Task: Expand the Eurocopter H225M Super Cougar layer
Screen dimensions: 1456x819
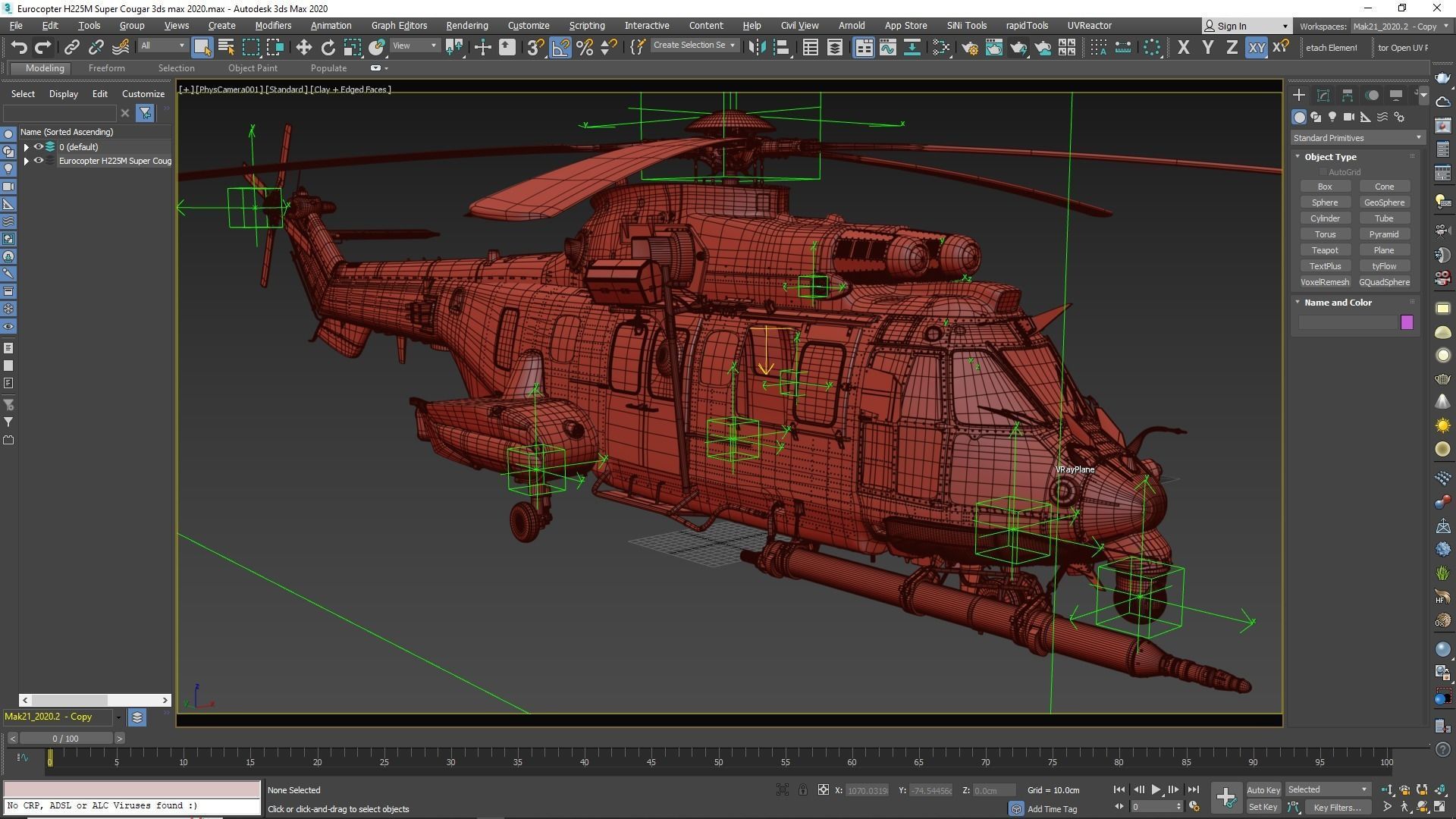Action: point(27,161)
